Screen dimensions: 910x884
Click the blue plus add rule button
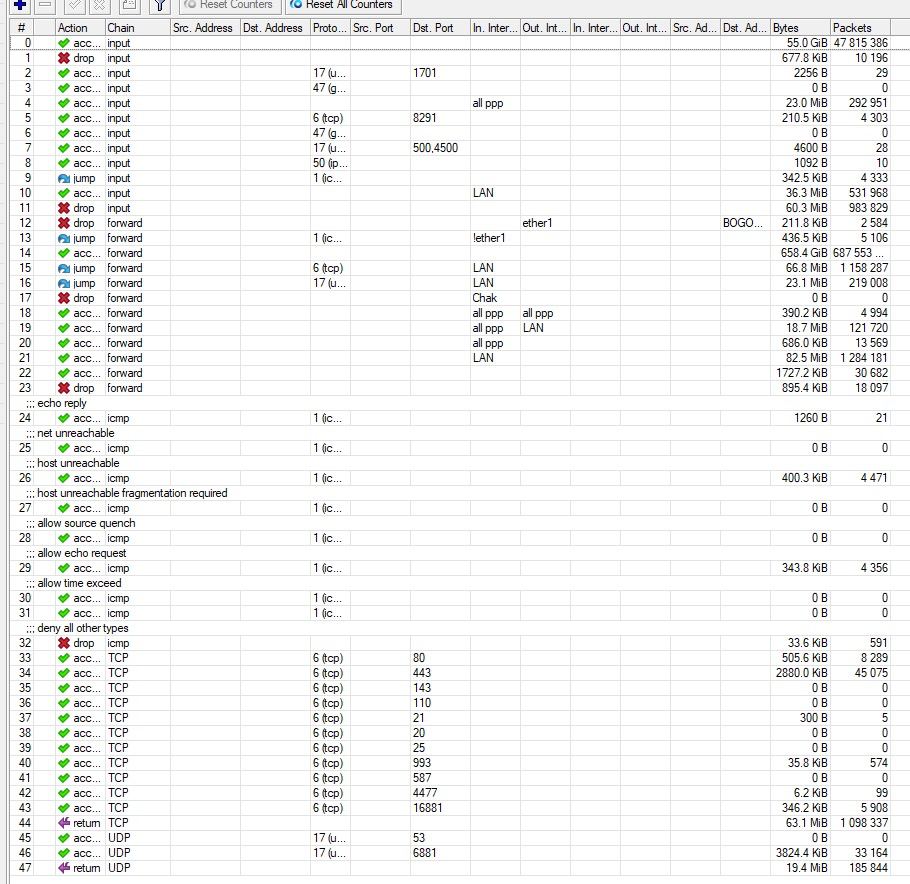coord(20,5)
